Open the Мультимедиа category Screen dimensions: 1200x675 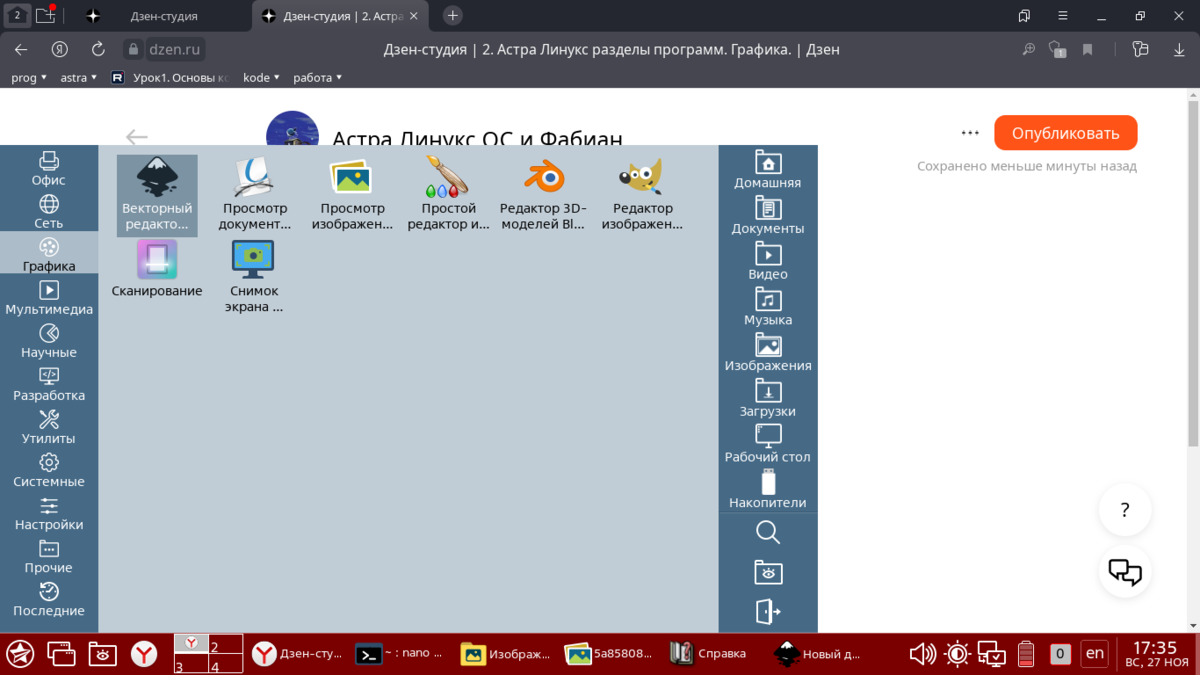tap(49, 297)
